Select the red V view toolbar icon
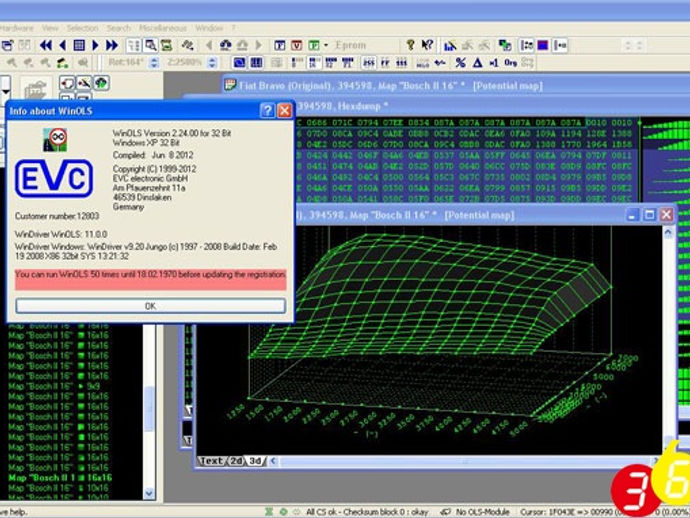The height and width of the screenshot is (518, 690). 297,45
